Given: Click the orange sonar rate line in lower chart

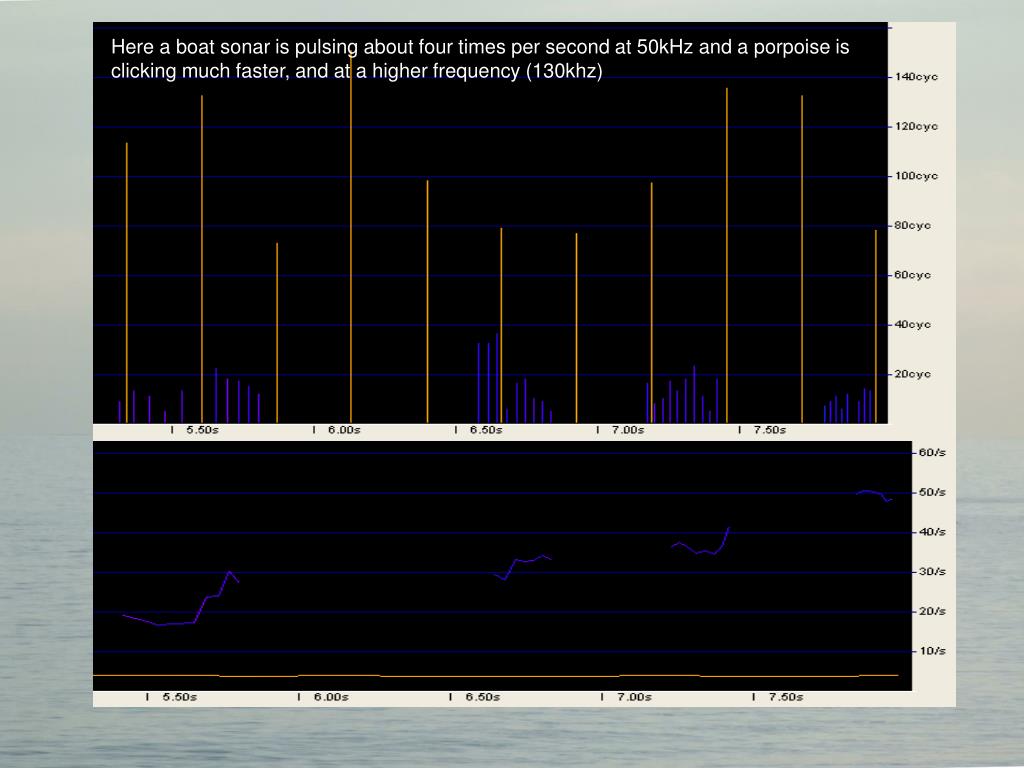Looking at the screenshot, I should (x=496, y=676).
